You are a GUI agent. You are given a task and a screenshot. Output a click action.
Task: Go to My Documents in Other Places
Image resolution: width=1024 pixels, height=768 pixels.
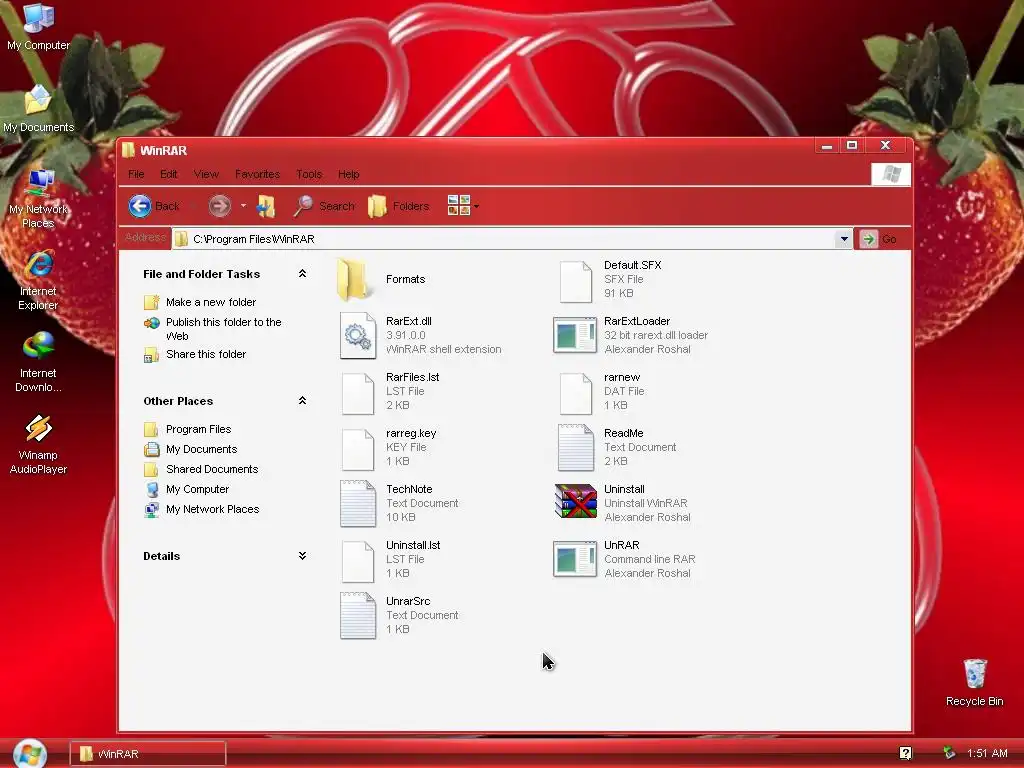[x=201, y=449]
